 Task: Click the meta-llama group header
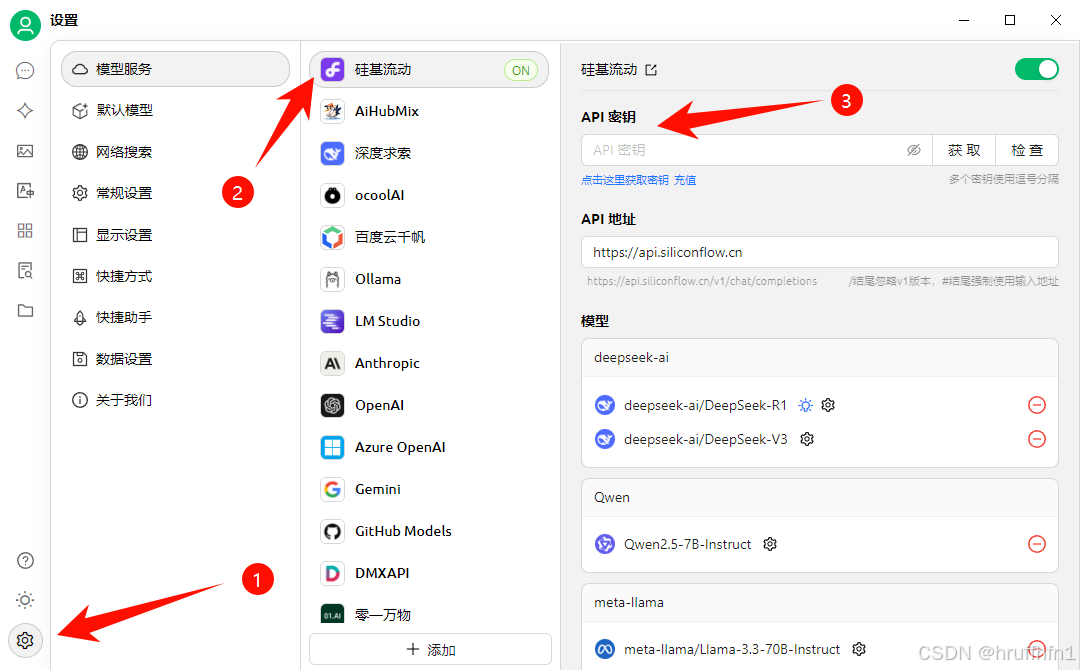[x=820, y=603]
